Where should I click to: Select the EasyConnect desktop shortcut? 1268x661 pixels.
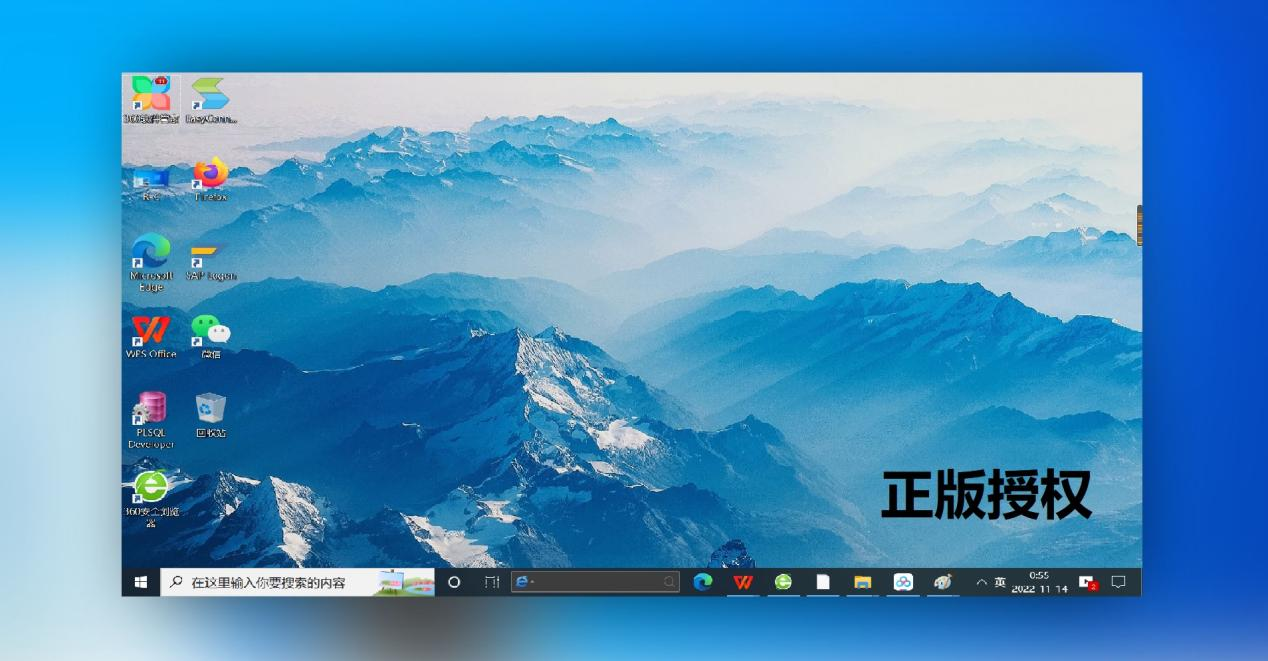pos(210,96)
